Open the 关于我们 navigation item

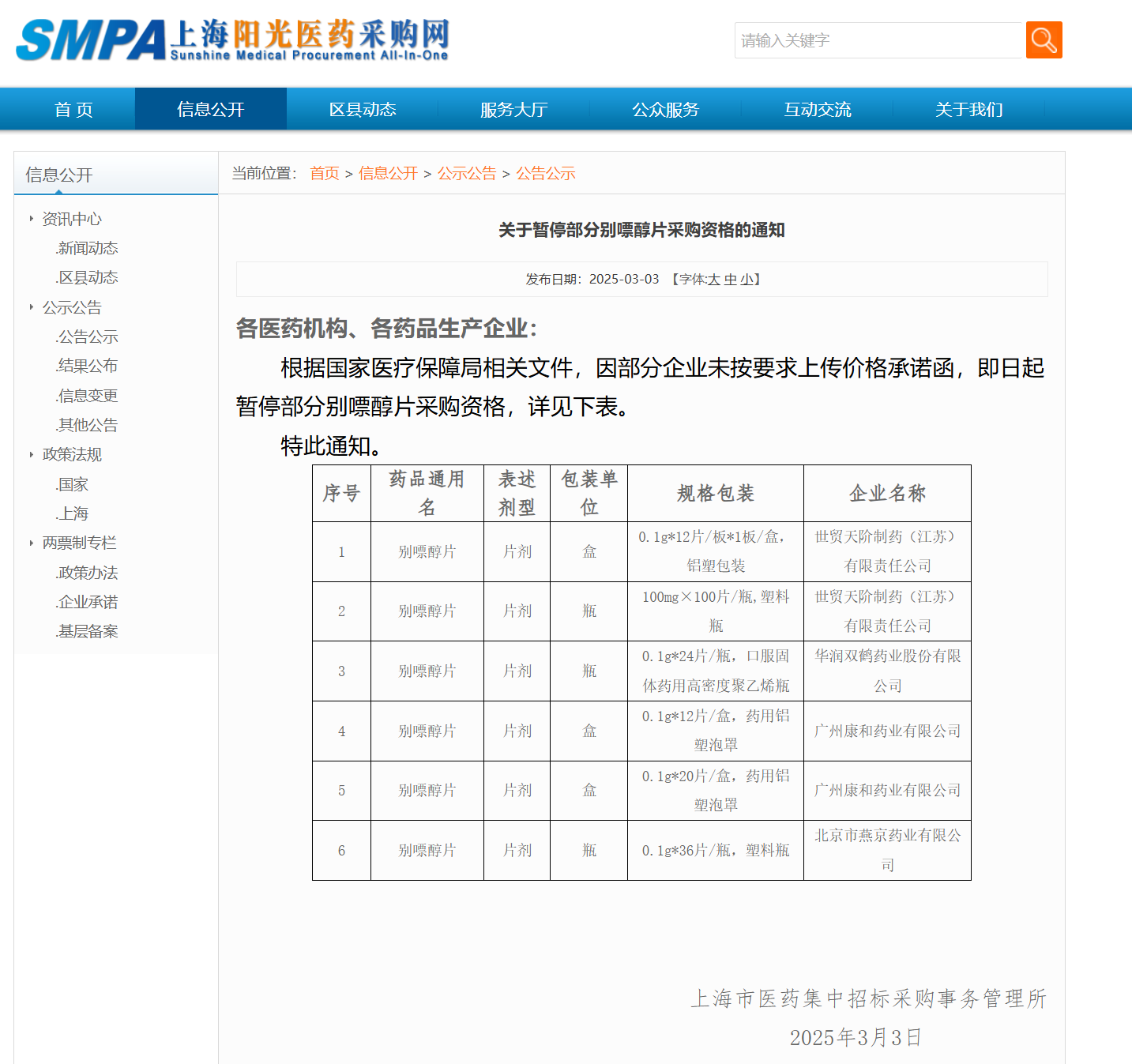click(968, 110)
